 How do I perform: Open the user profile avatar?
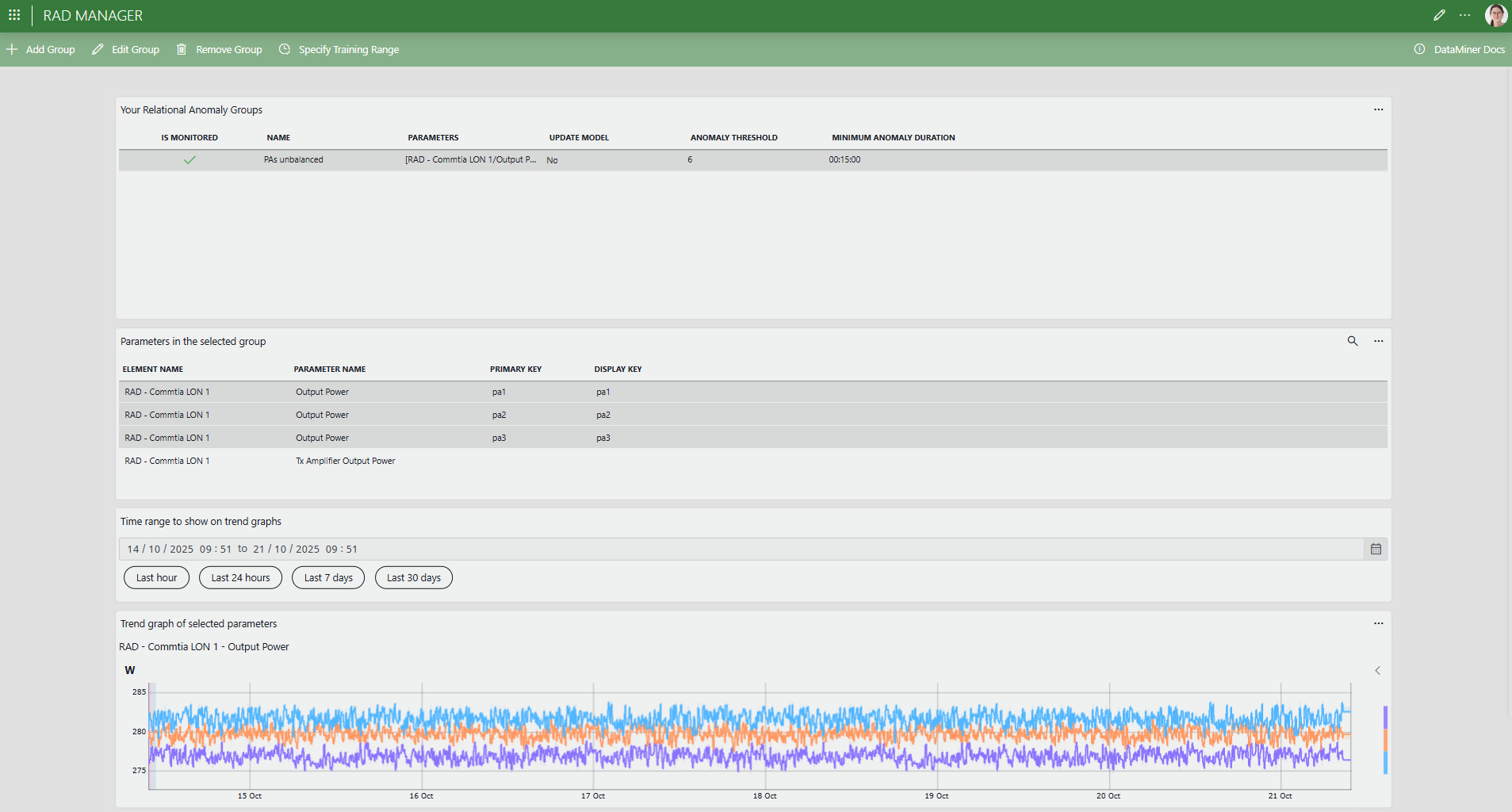[x=1494, y=15]
